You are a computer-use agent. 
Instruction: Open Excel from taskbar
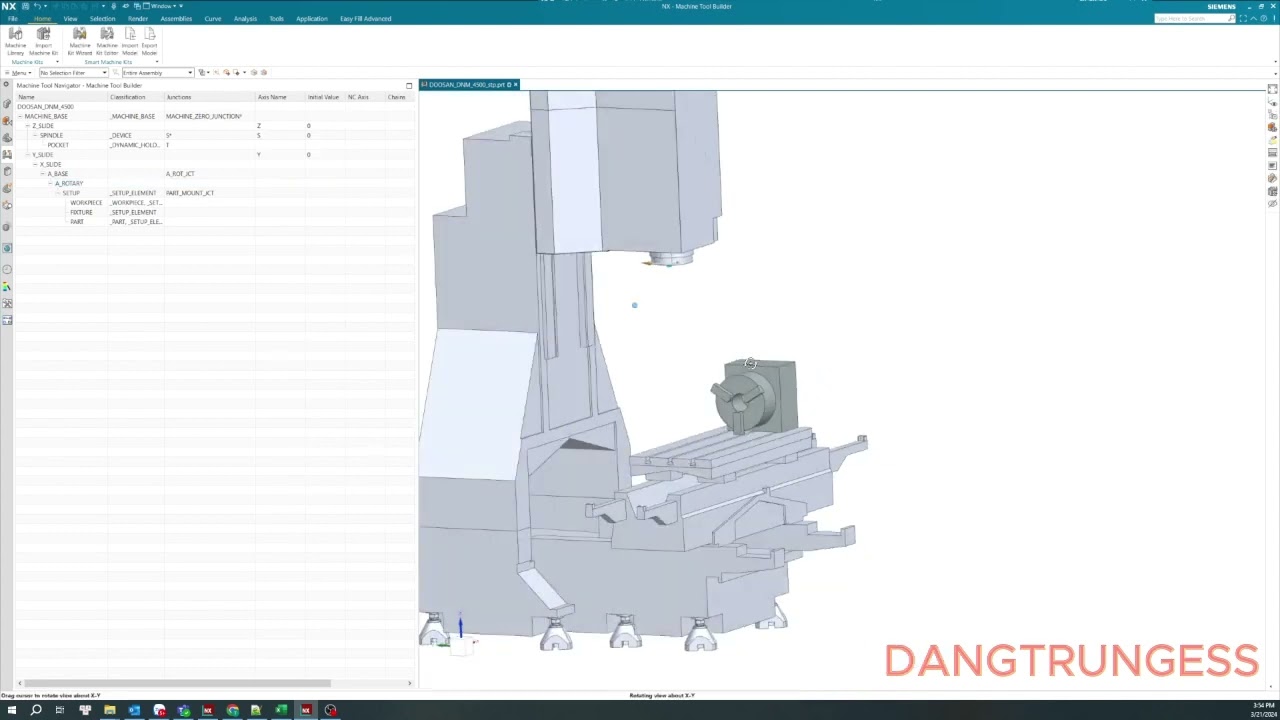(281, 710)
